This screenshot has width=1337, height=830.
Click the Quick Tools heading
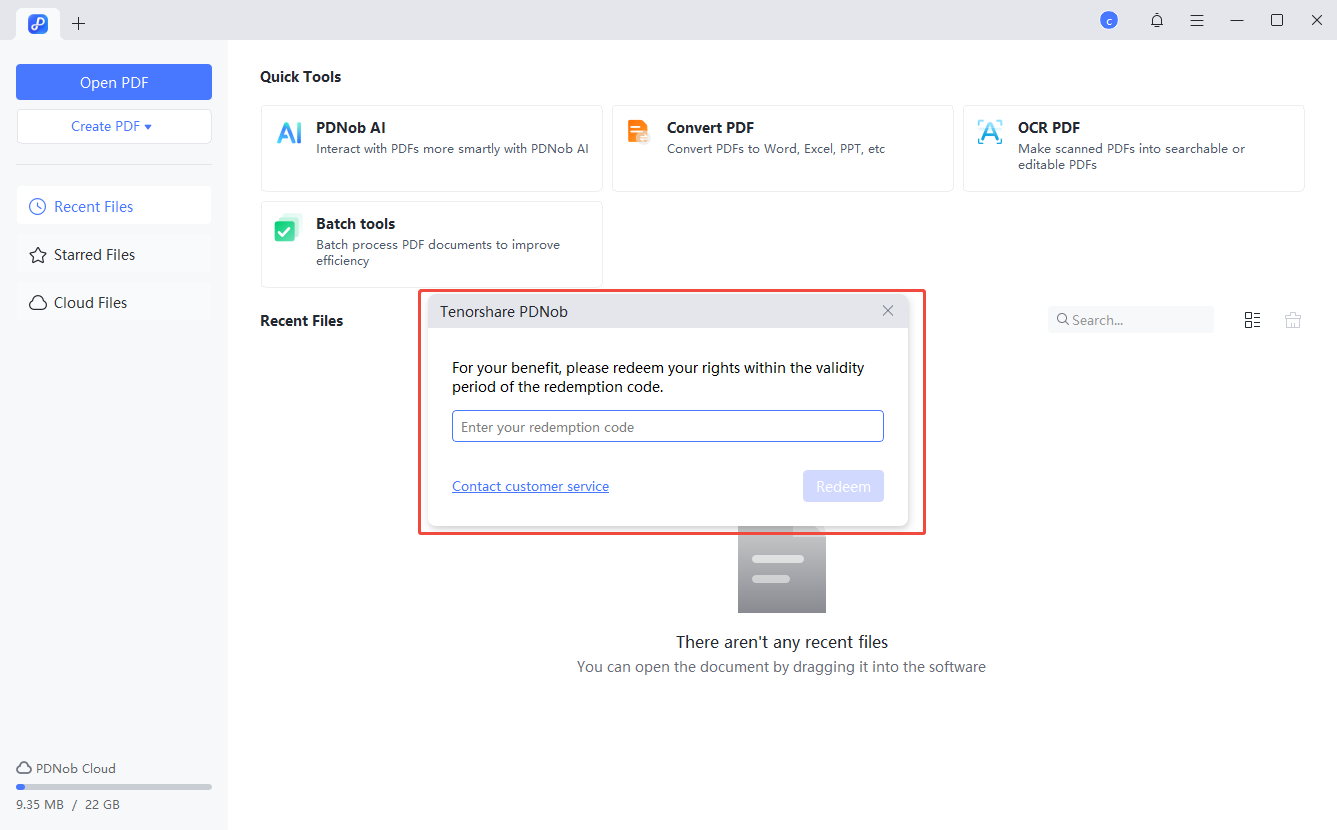[x=300, y=77]
